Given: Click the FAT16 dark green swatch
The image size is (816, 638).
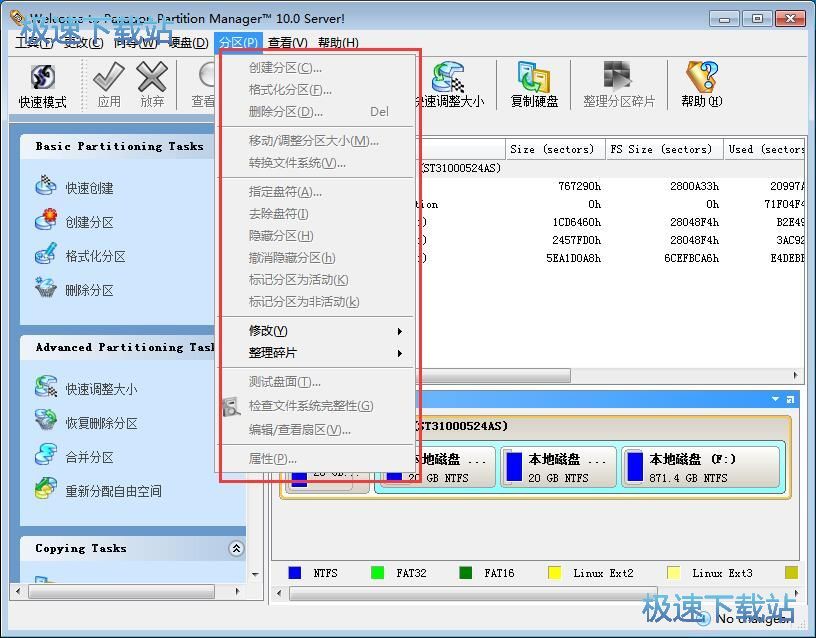Looking at the screenshot, I should 466,572.
